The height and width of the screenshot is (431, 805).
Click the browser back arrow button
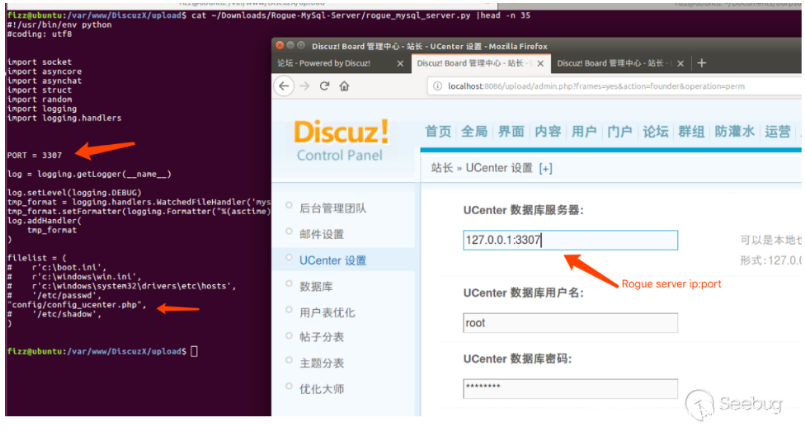coord(285,86)
